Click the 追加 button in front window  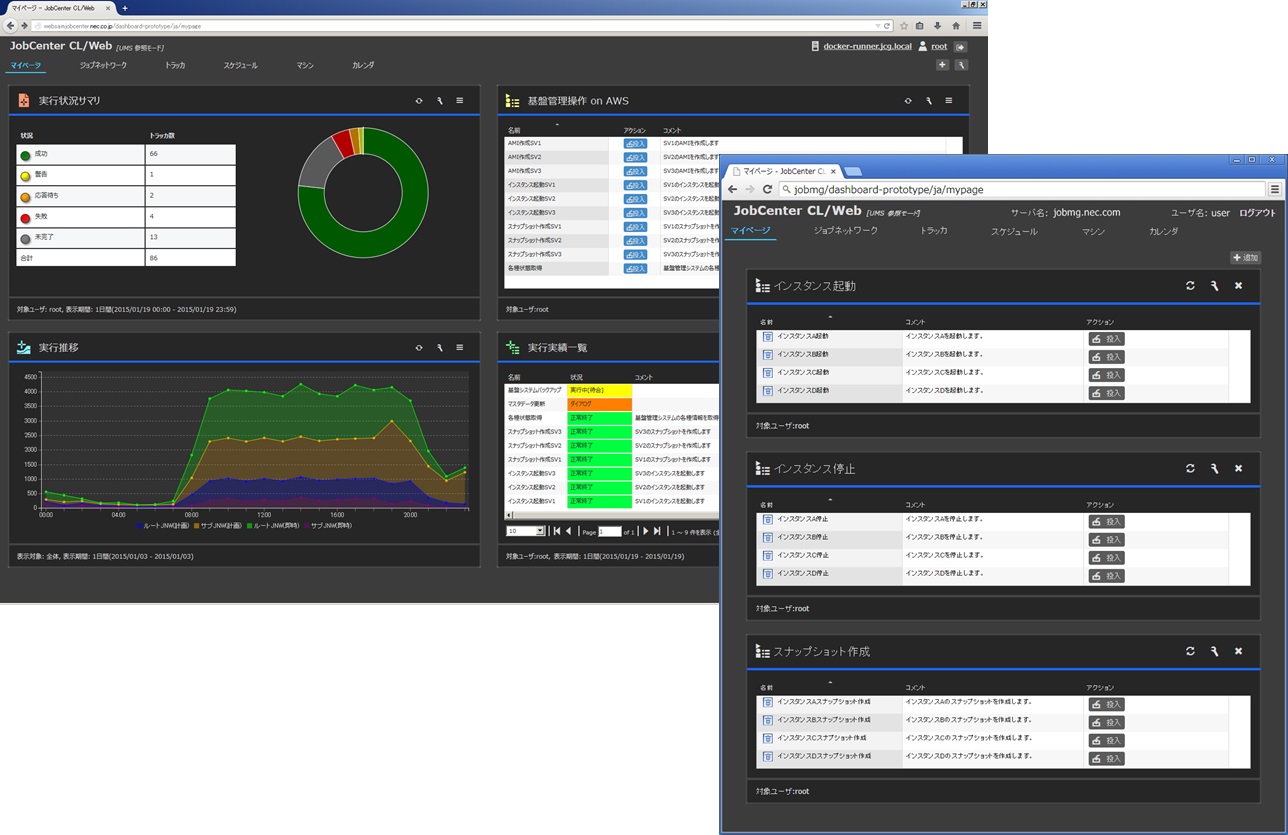1245,258
